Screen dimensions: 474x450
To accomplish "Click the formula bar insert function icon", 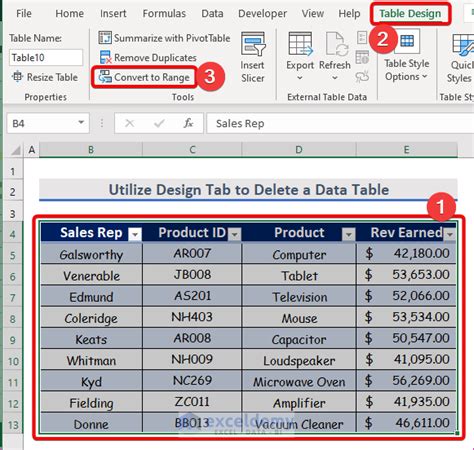I will point(188,124).
